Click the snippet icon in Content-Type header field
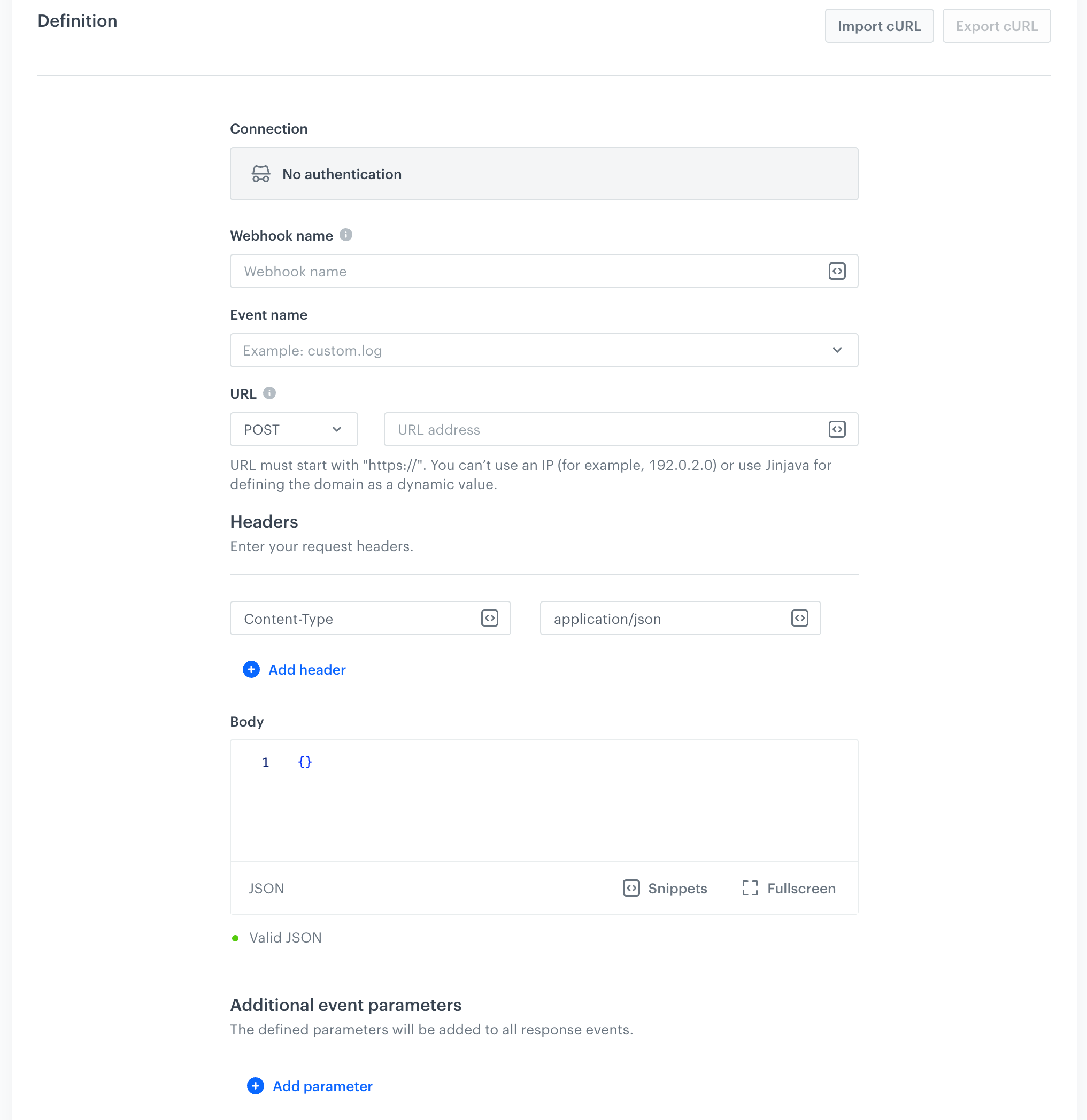 click(489, 619)
